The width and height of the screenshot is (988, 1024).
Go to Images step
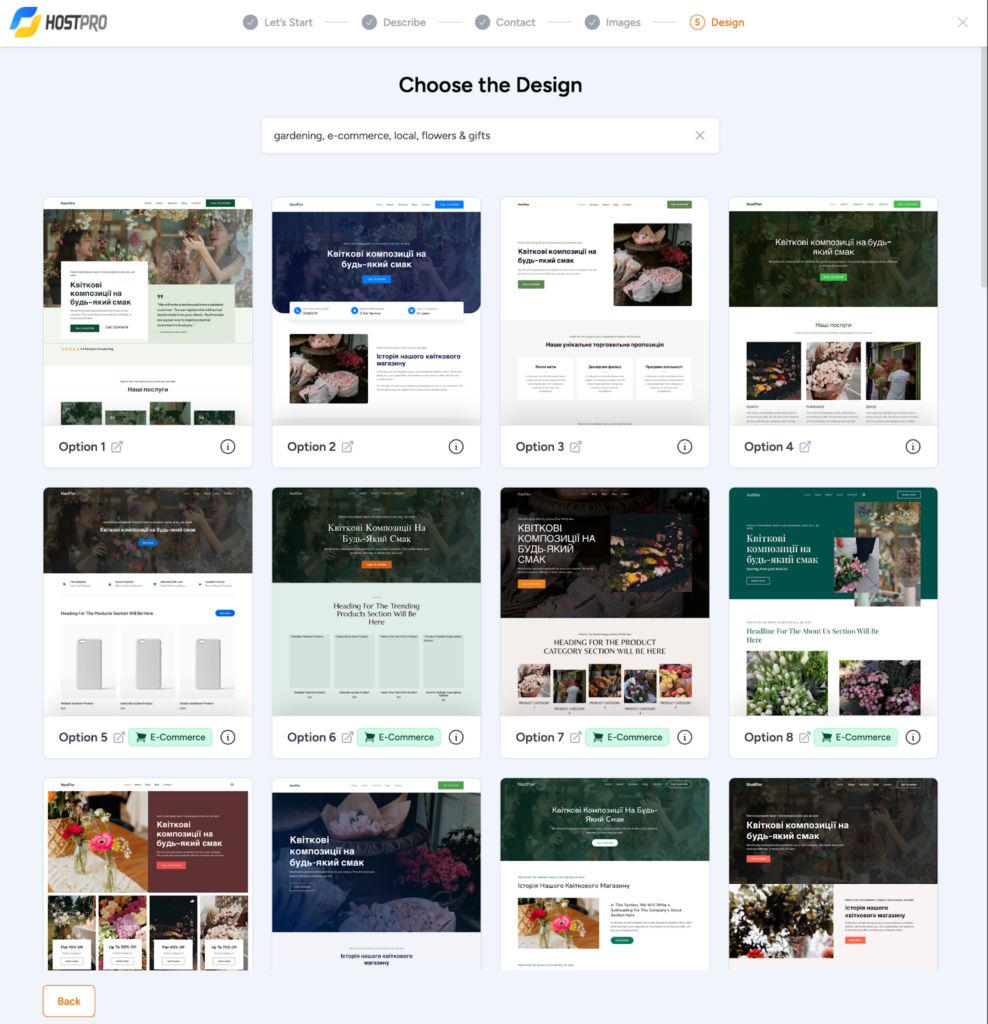pos(613,22)
